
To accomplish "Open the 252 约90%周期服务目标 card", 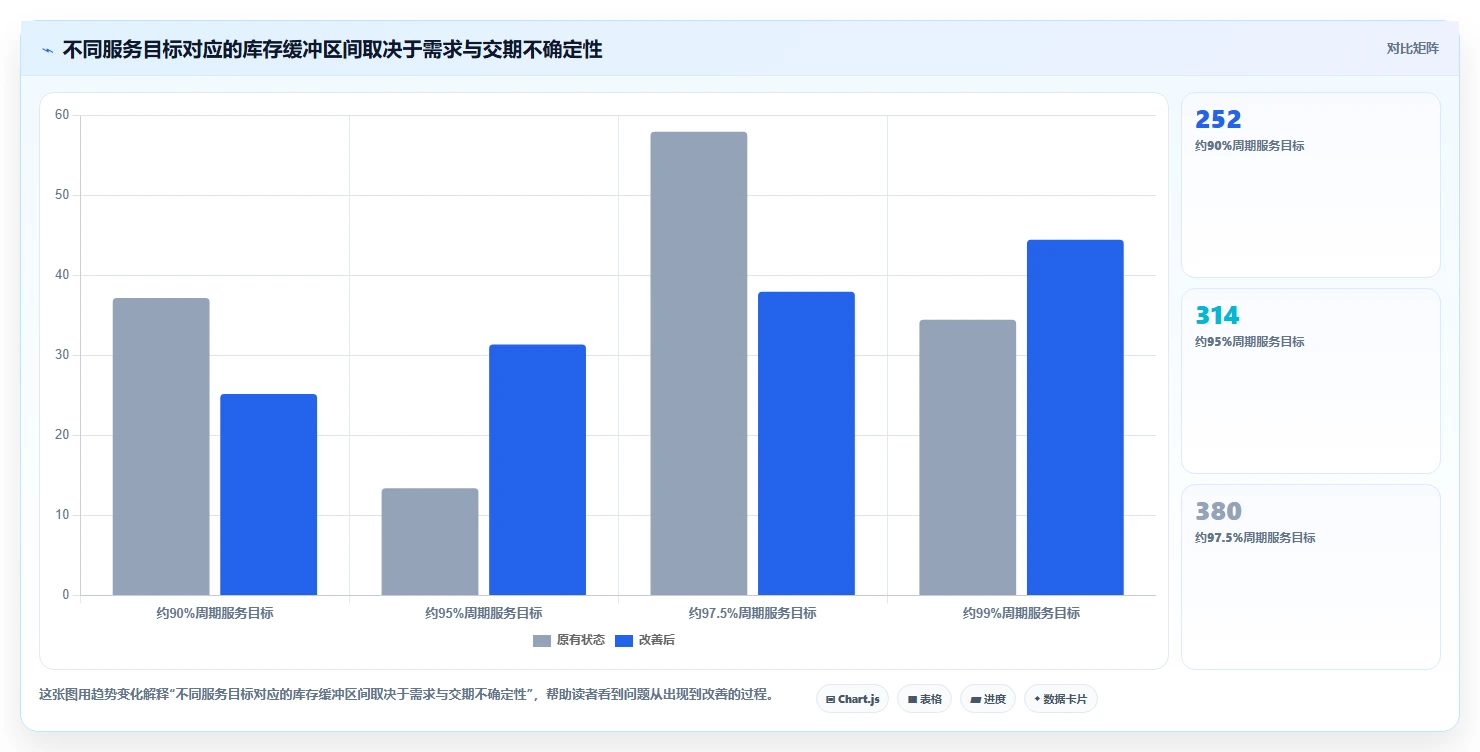I will tap(1310, 185).
